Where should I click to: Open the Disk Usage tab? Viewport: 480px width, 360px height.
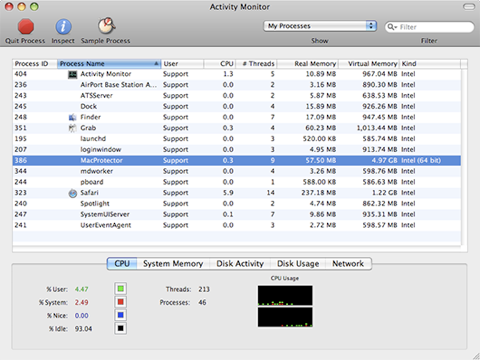298,264
